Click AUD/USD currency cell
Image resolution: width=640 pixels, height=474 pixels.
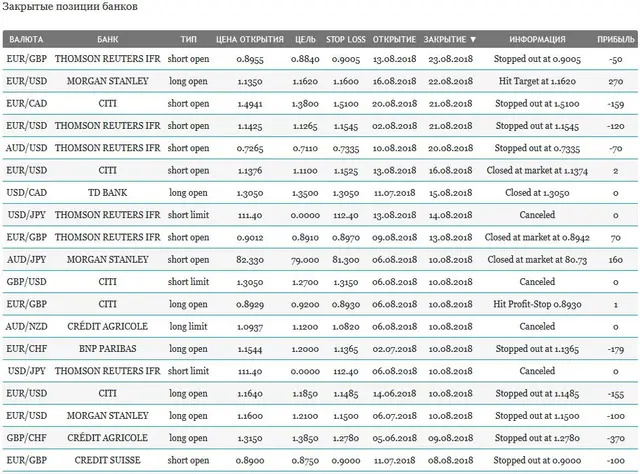click(x=27, y=148)
